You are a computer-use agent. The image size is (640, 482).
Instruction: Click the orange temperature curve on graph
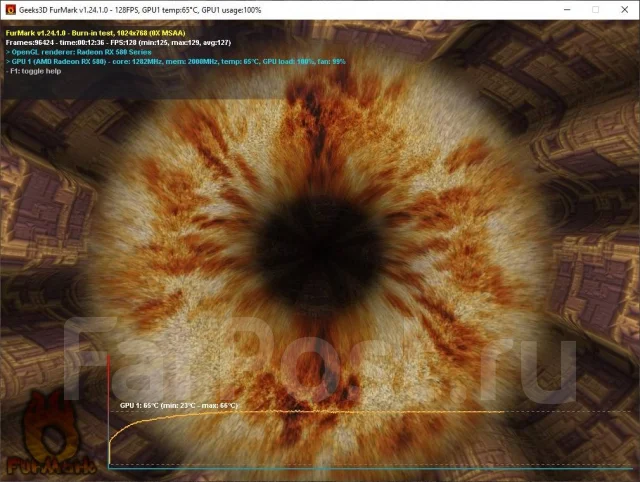tap(306, 412)
